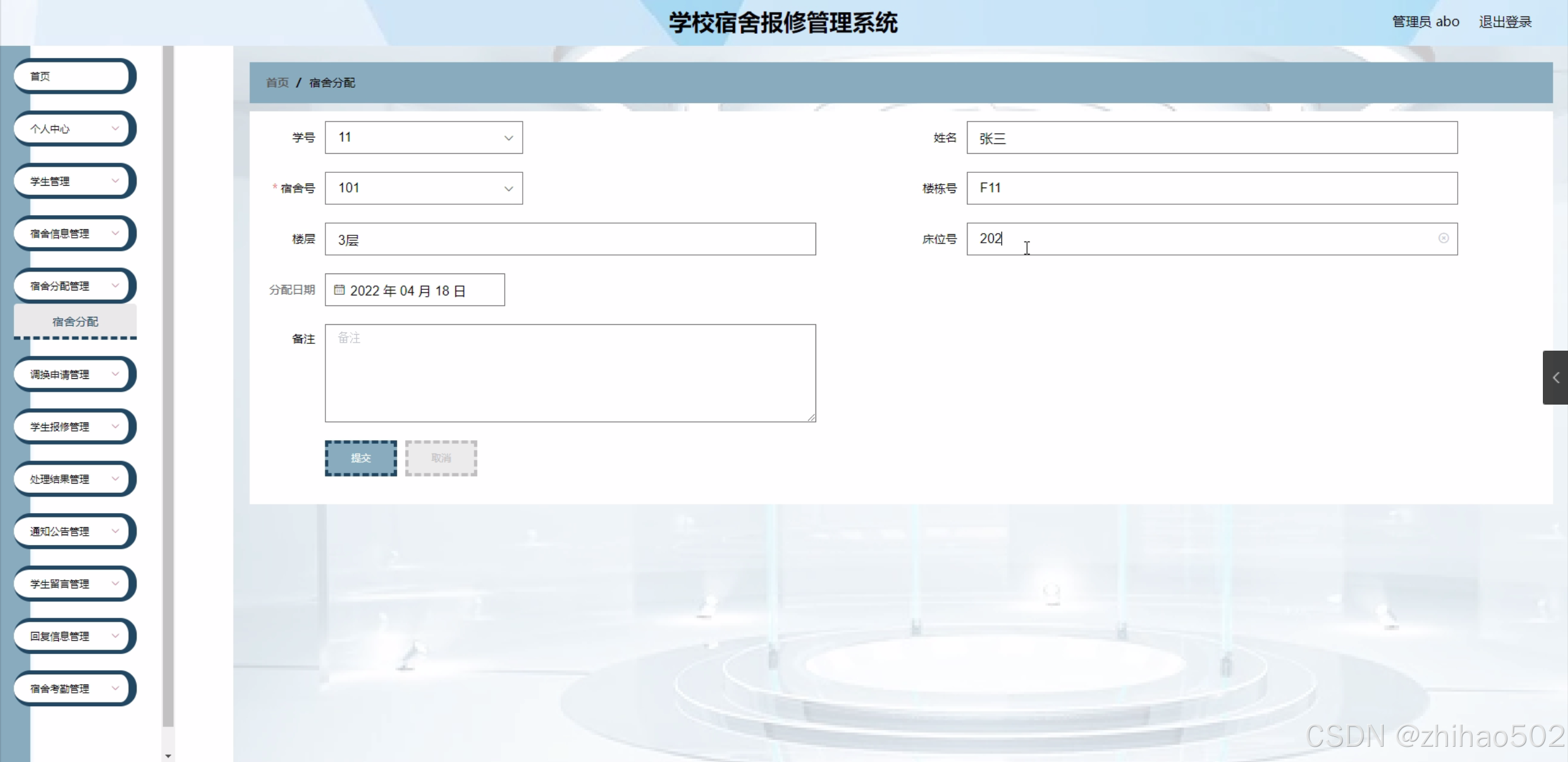Open the 学号 dropdown arrow
The image size is (1568, 762).
pos(508,138)
